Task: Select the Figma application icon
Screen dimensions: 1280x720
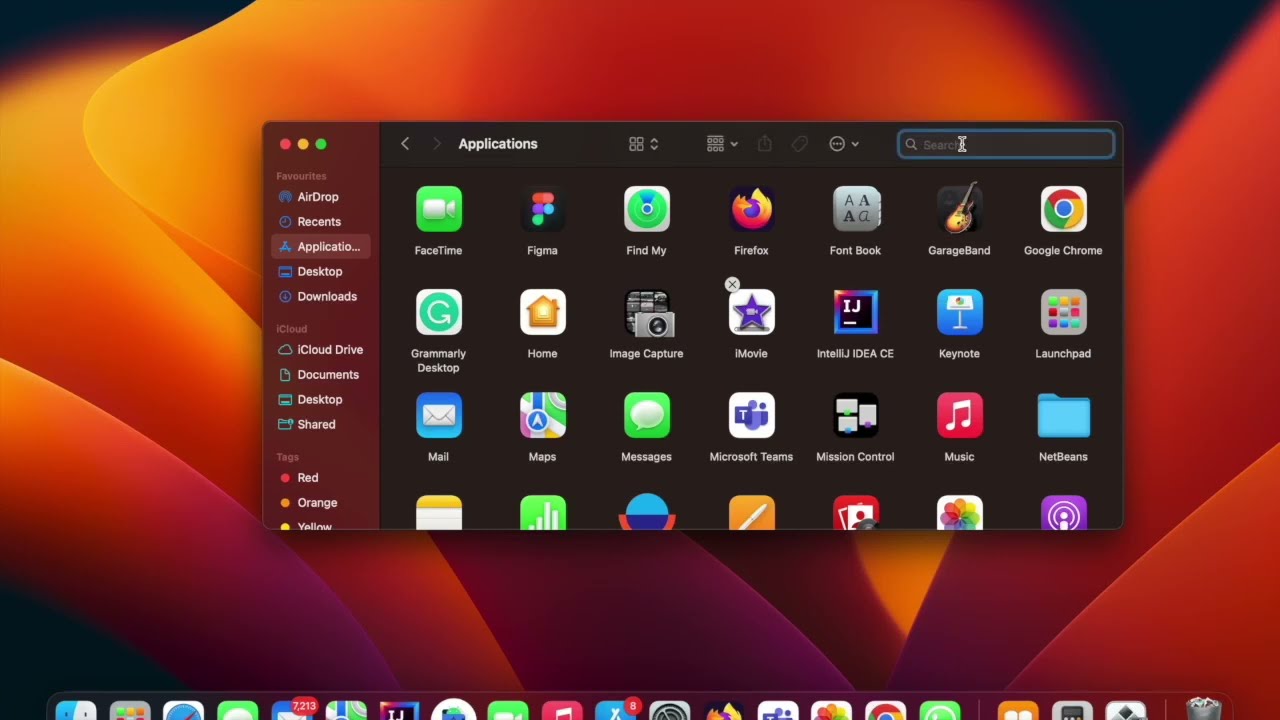Action: (x=542, y=209)
